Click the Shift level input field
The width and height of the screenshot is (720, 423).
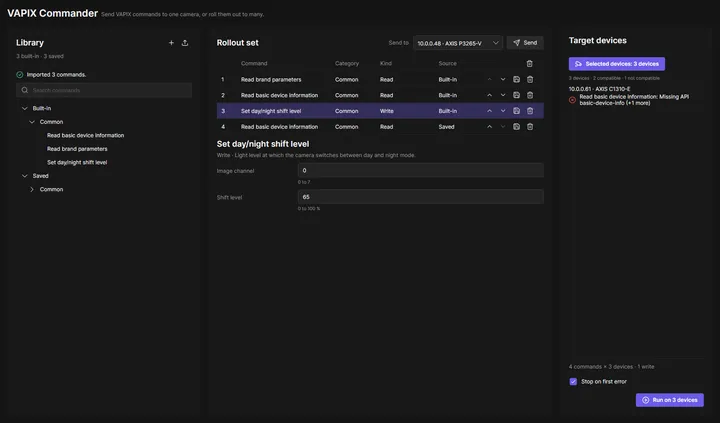pos(421,197)
